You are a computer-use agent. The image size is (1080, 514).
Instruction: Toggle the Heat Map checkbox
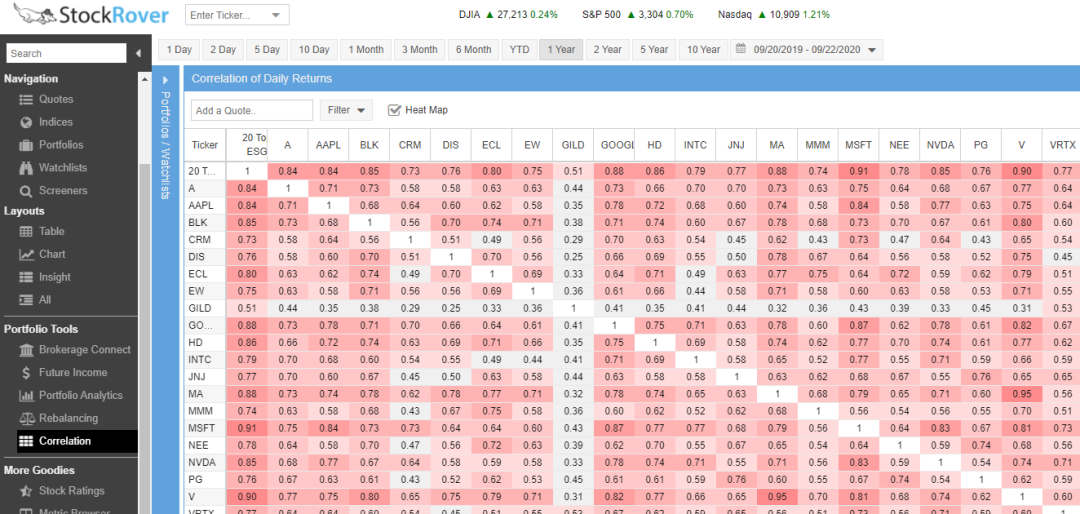[394, 110]
